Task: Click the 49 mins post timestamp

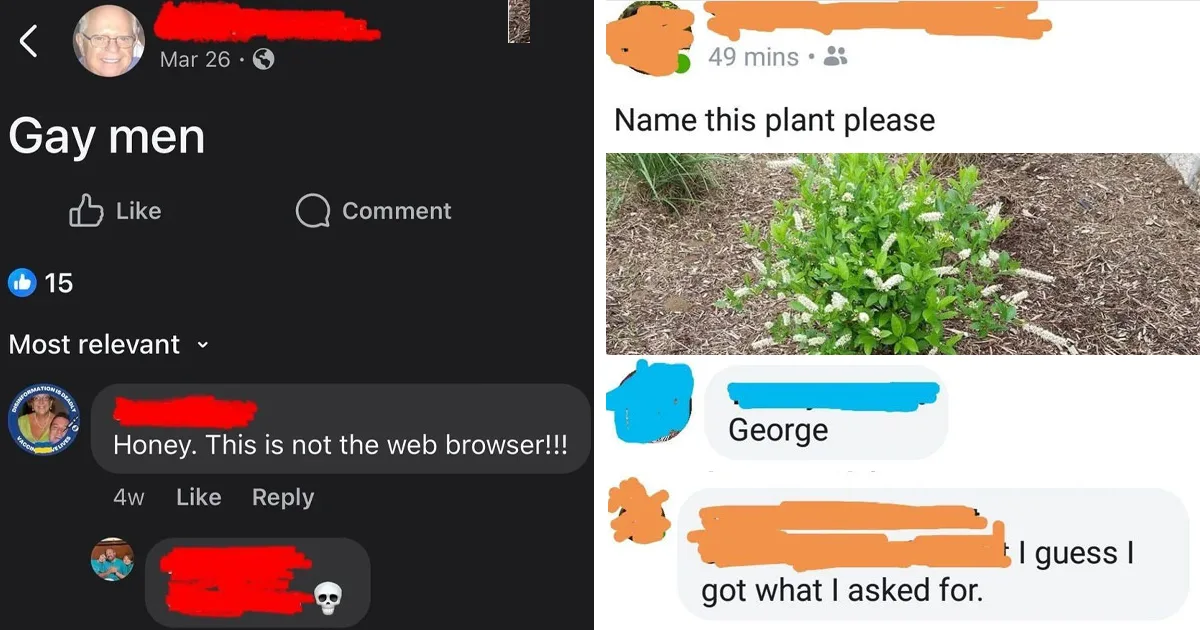Action: point(753,57)
